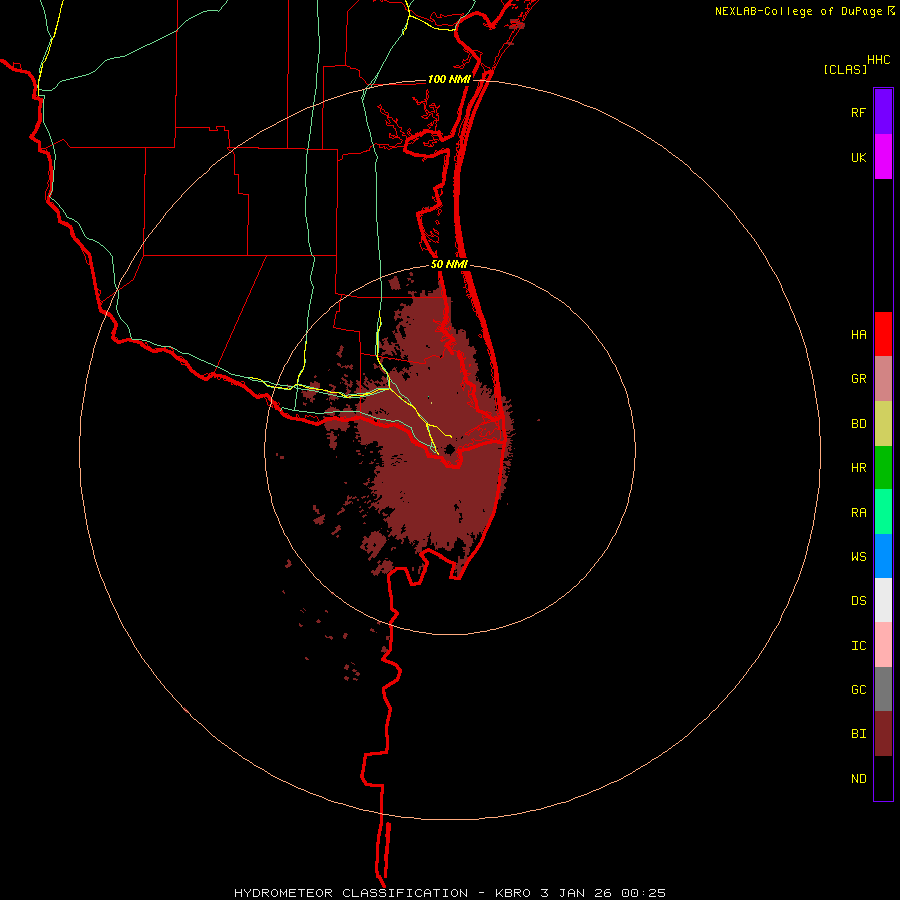
Task: Click the RA legend label
Action: click(x=858, y=513)
